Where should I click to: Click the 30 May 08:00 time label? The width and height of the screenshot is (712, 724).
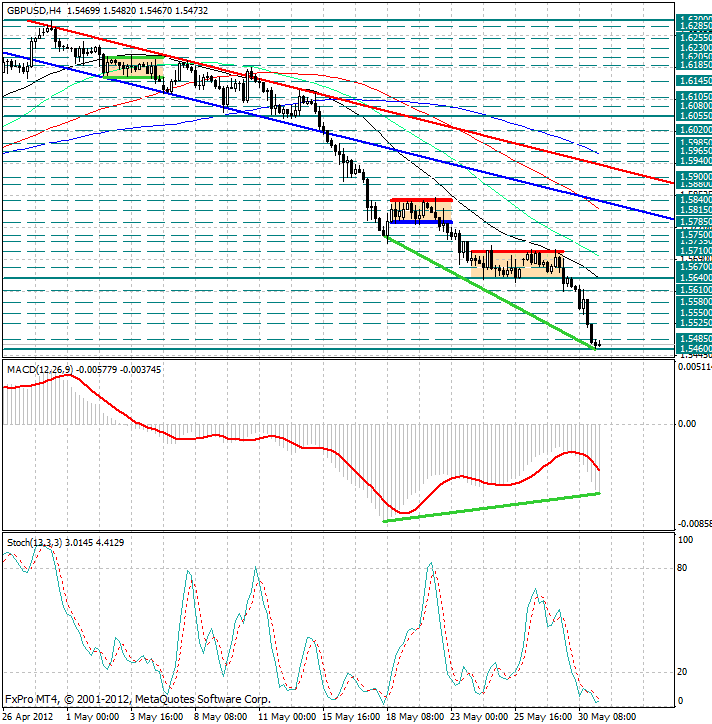(608, 717)
